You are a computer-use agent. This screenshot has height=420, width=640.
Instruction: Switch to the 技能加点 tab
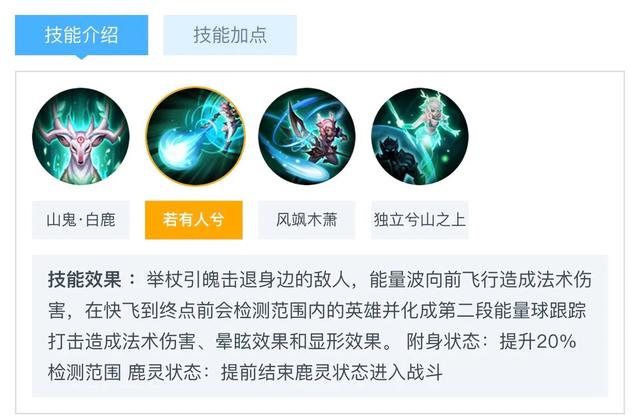(x=230, y=35)
